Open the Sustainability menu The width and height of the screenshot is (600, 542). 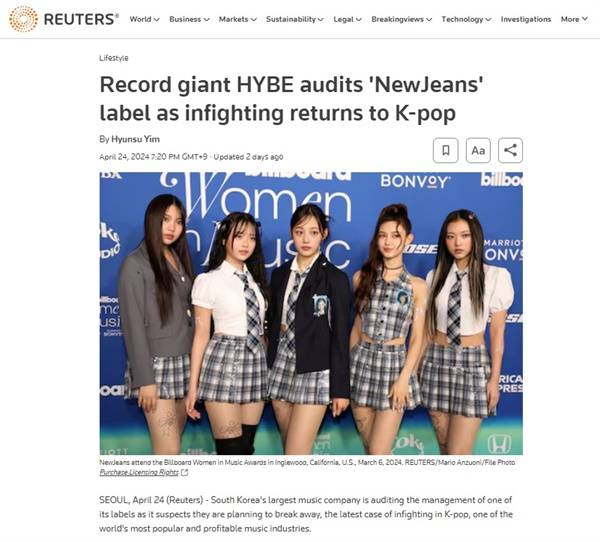[x=295, y=19]
